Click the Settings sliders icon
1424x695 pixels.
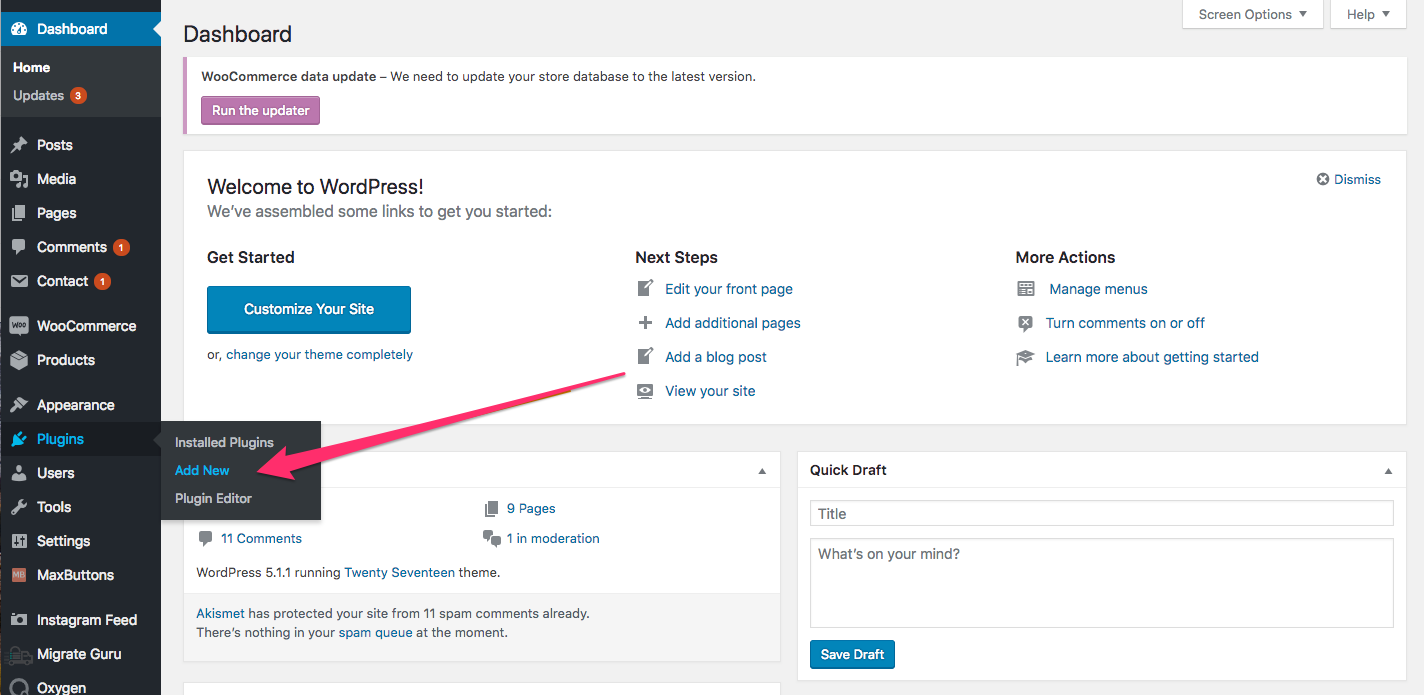[x=19, y=541]
